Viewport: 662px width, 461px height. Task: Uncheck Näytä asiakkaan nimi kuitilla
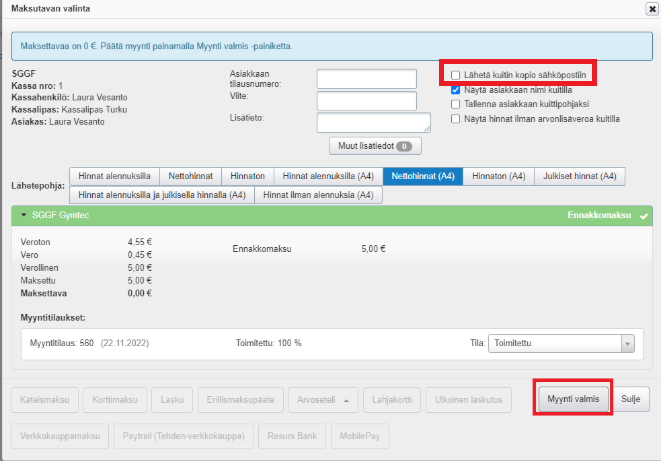coord(456,89)
